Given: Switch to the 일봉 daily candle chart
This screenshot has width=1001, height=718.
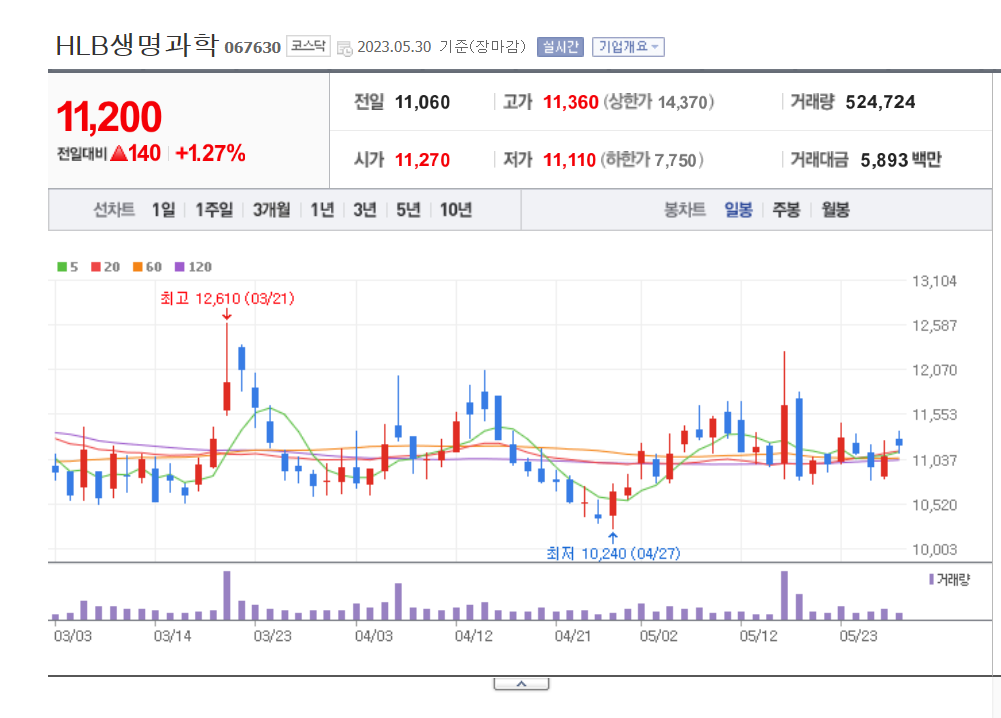Looking at the screenshot, I should tap(739, 209).
